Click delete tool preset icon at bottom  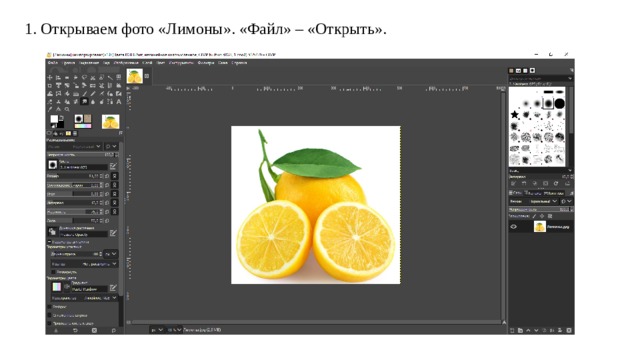pyautogui.click(x=94, y=331)
